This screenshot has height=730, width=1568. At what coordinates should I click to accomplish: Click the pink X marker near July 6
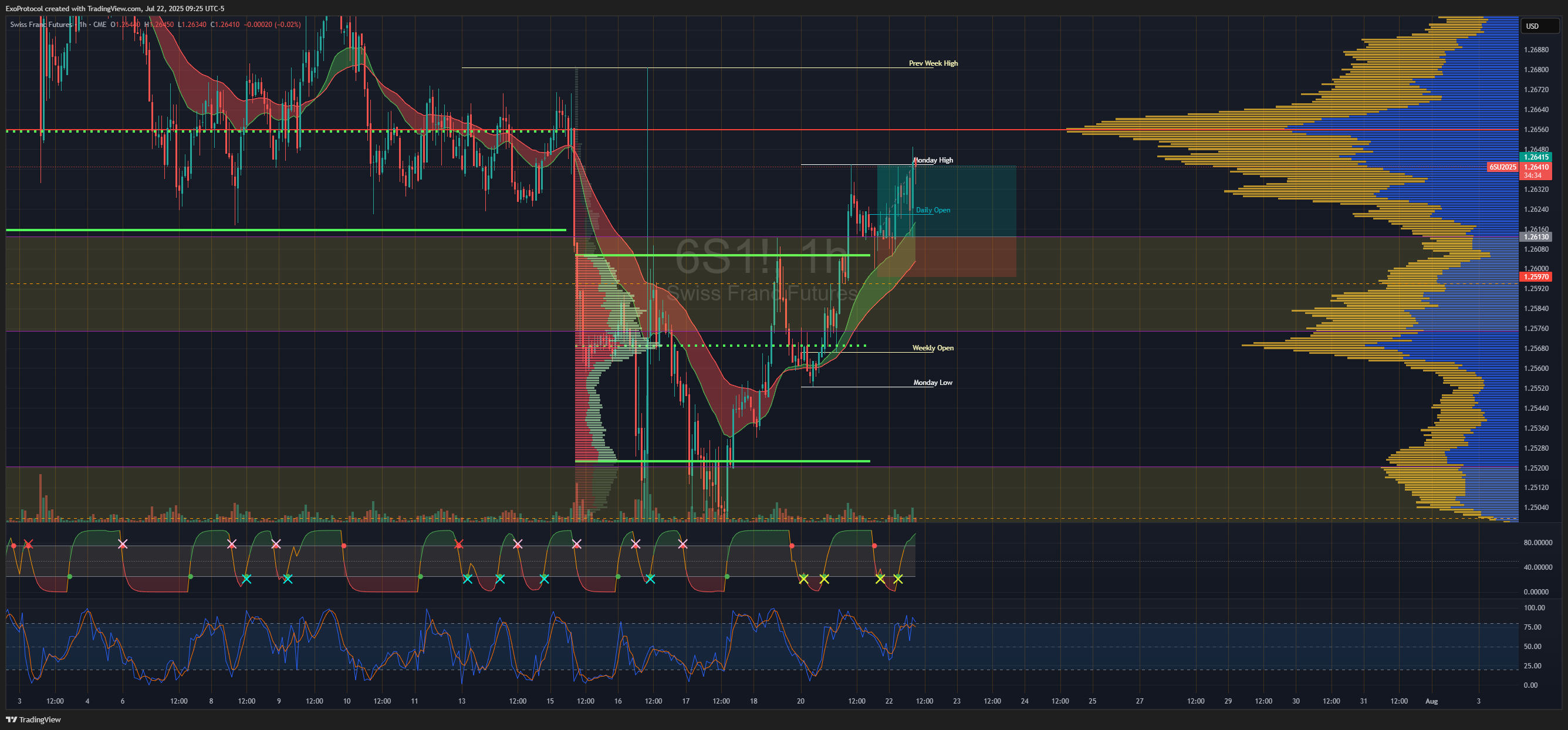pos(122,544)
